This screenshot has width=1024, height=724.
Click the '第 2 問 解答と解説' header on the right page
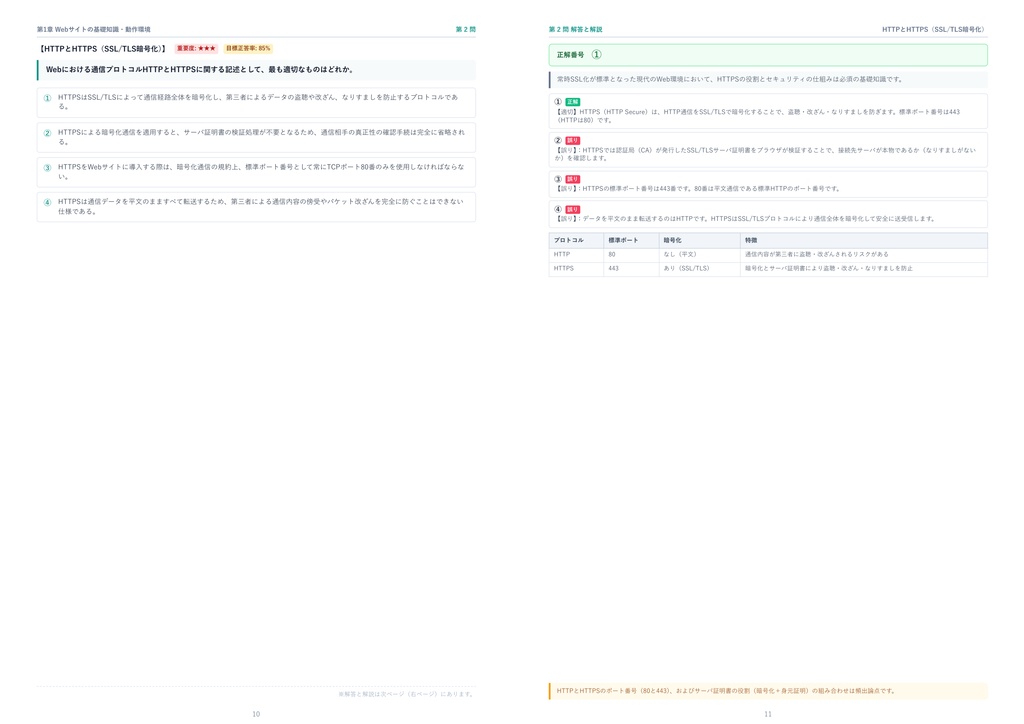tap(575, 29)
